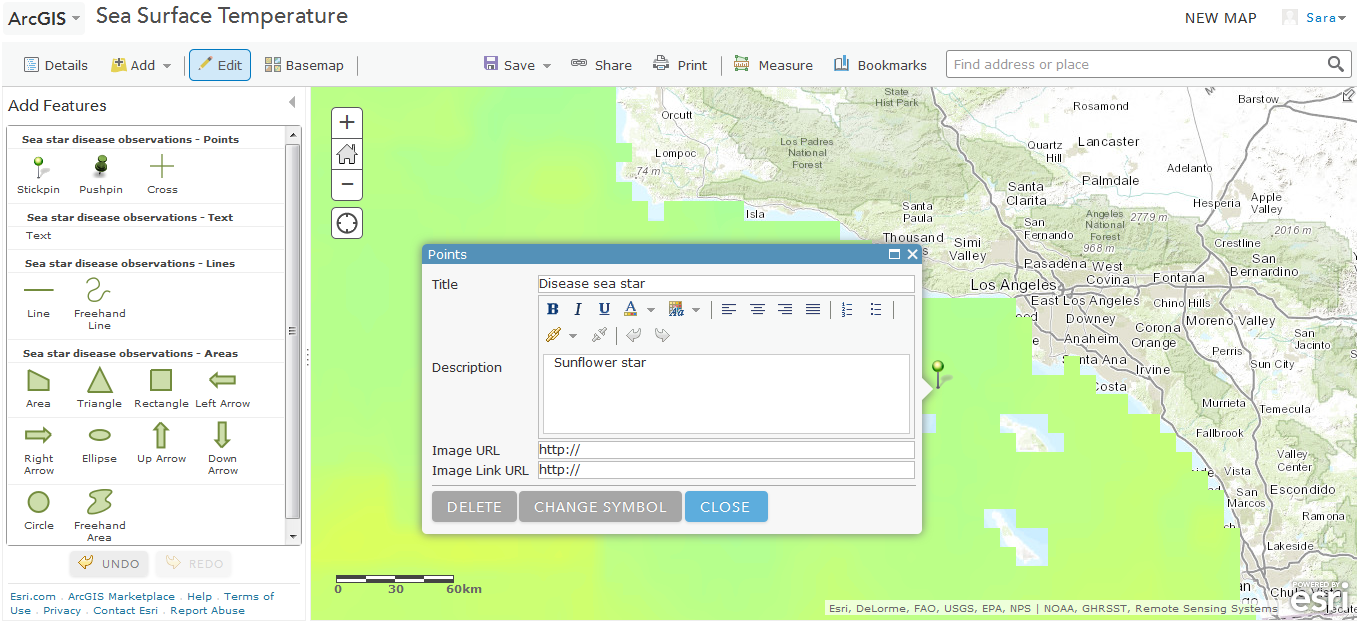Toggle bold formatting in the description editor
The height and width of the screenshot is (621, 1357).
click(x=553, y=309)
